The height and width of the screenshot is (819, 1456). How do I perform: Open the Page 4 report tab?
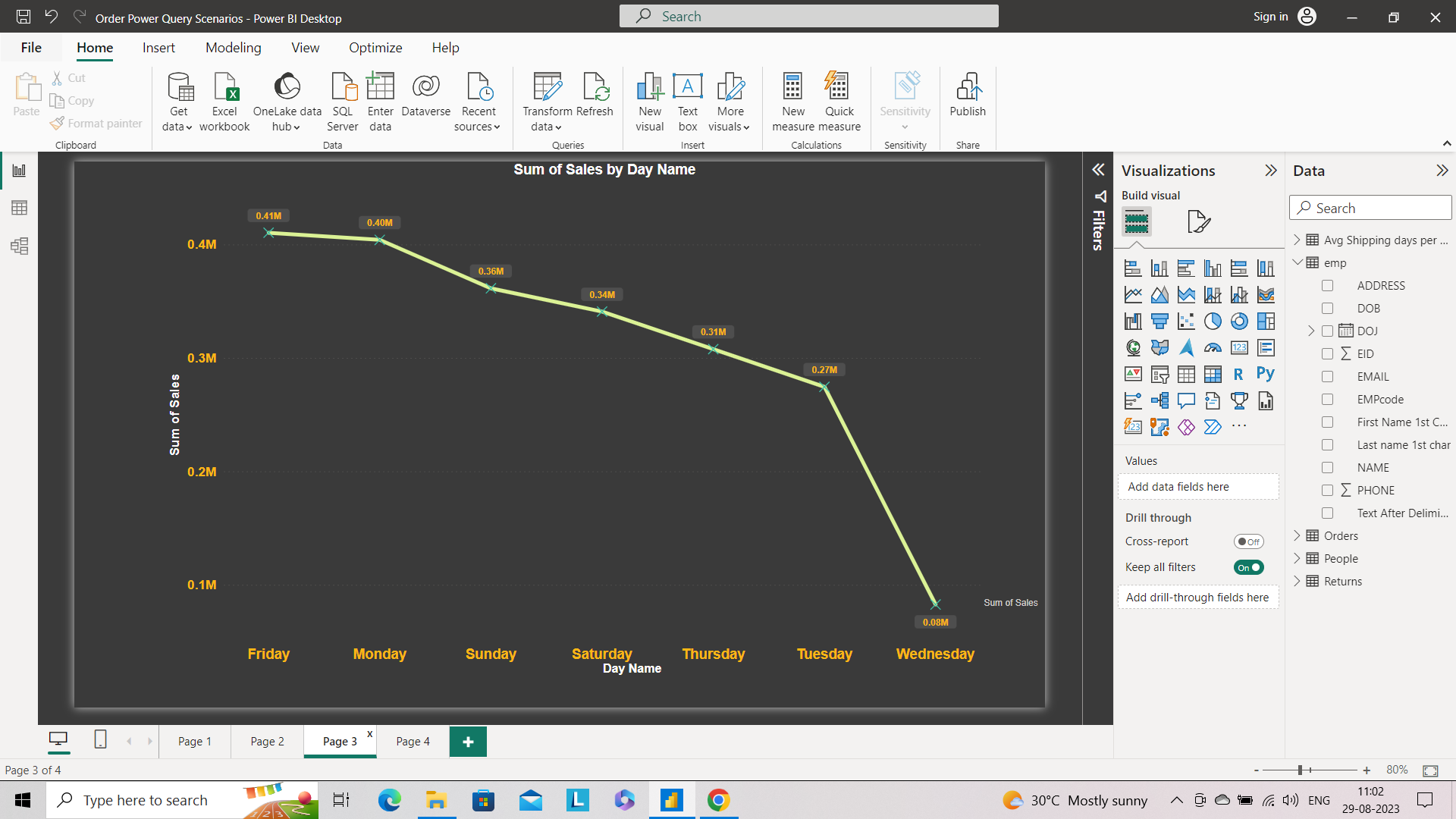(x=412, y=741)
